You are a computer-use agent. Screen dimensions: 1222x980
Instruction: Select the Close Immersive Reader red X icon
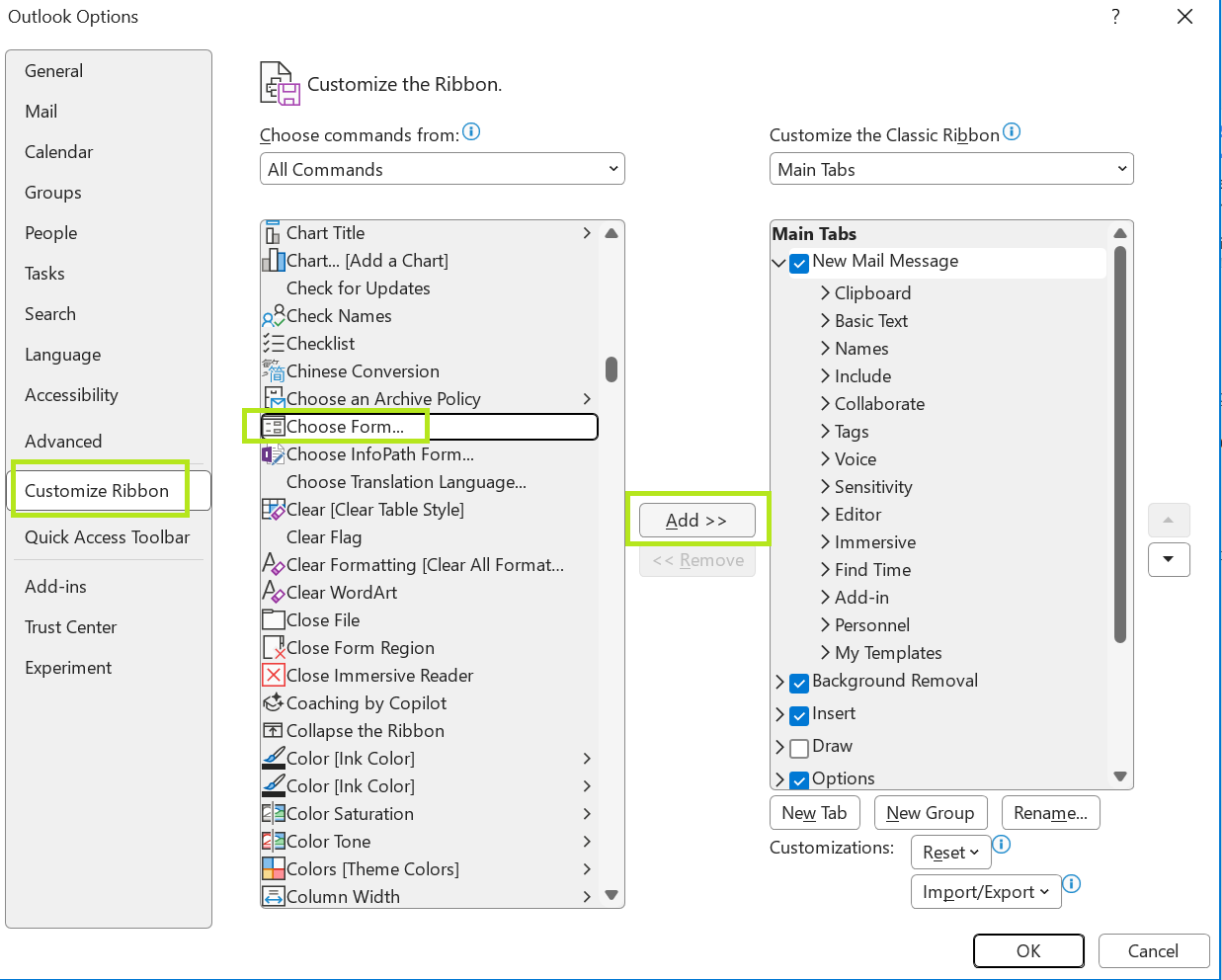point(274,676)
